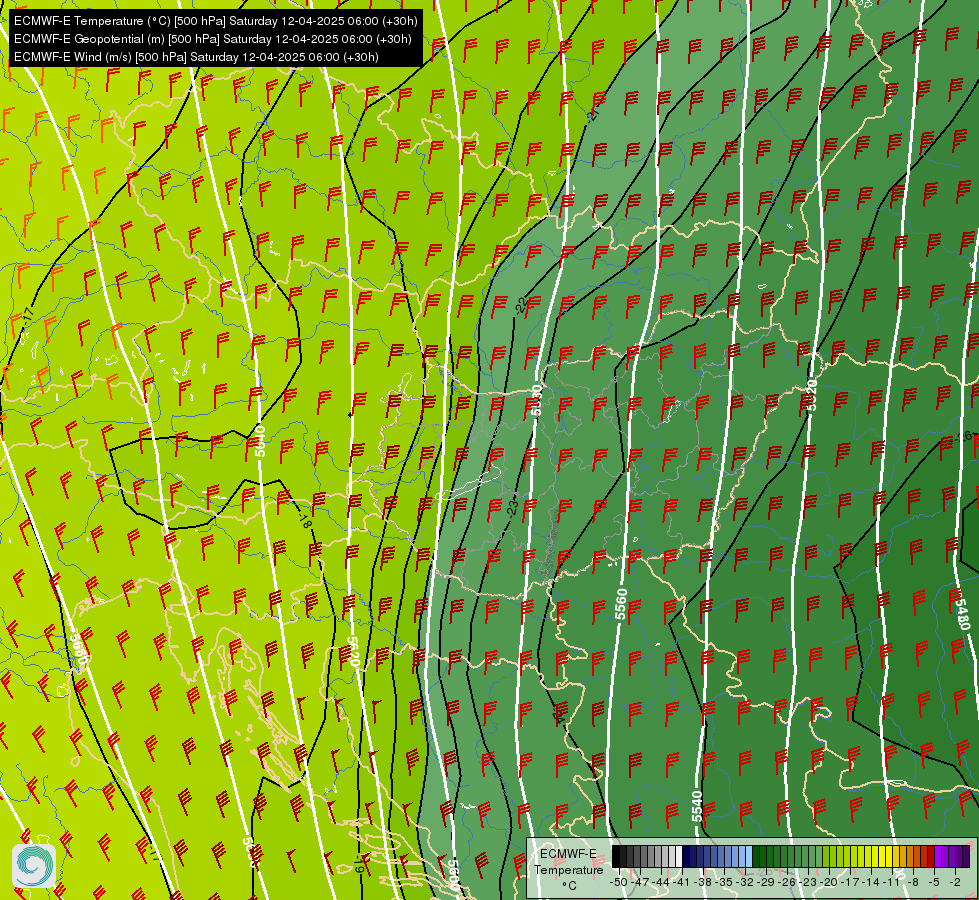
Task: Click the -41 value in the legend scale
Action: point(681,882)
